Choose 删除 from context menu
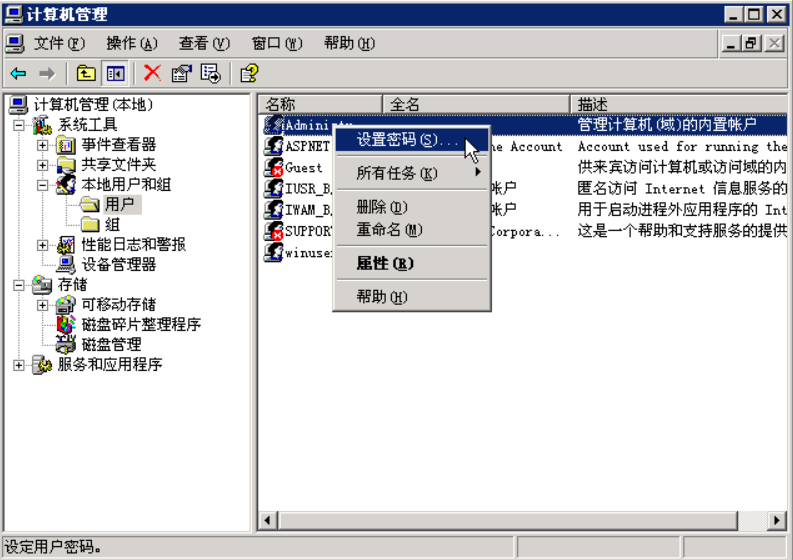 coord(412,207)
